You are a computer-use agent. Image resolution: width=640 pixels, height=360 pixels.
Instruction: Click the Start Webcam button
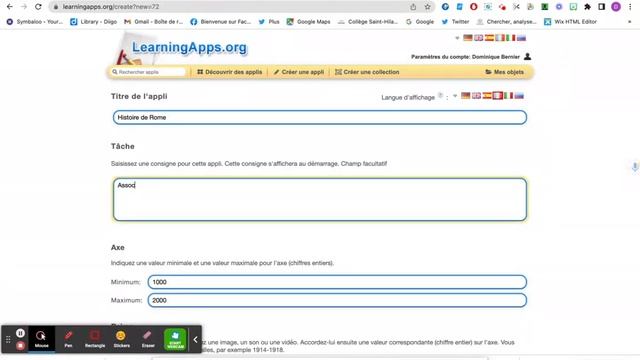(x=175, y=339)
